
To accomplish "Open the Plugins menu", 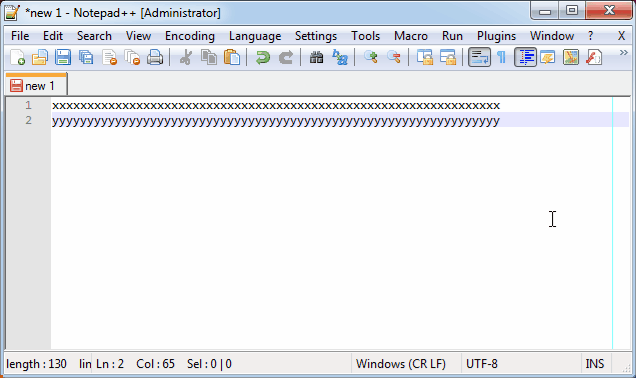I will click(496, 36).
